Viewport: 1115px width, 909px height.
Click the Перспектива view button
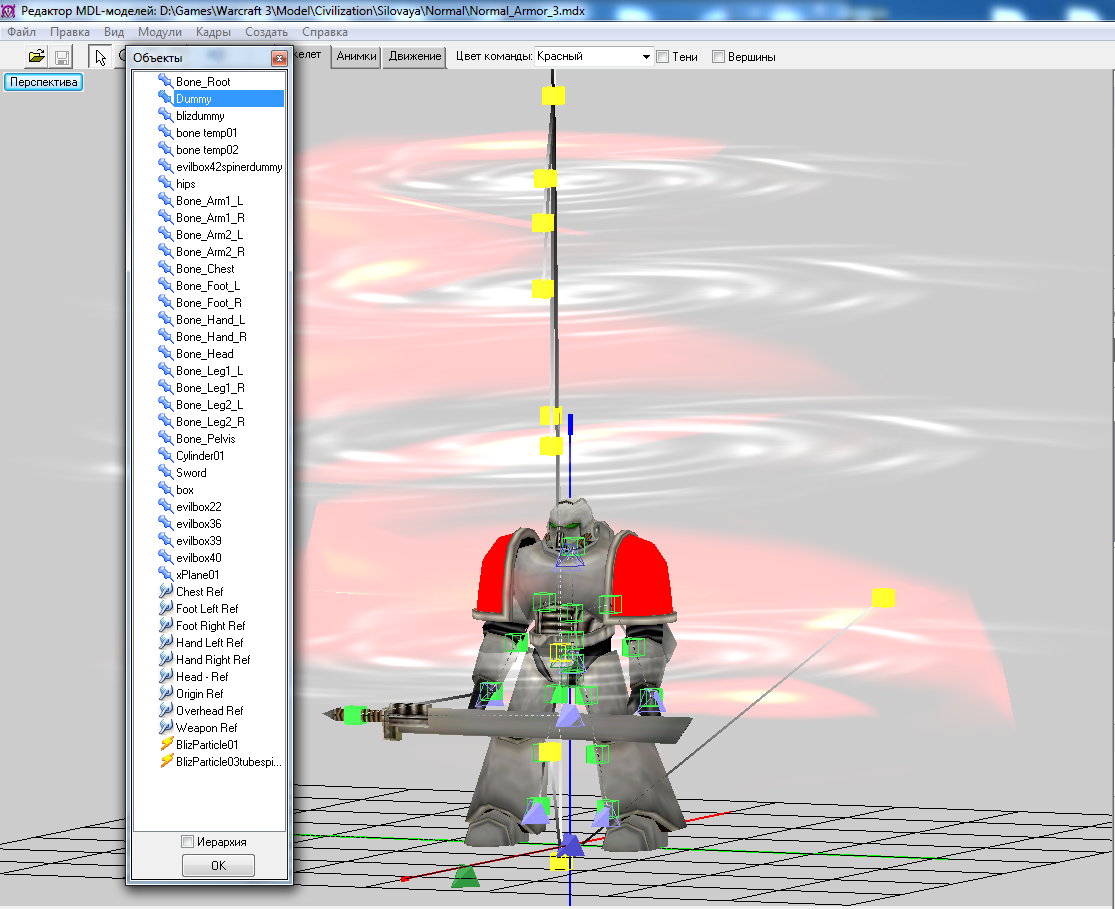[43, 82]
